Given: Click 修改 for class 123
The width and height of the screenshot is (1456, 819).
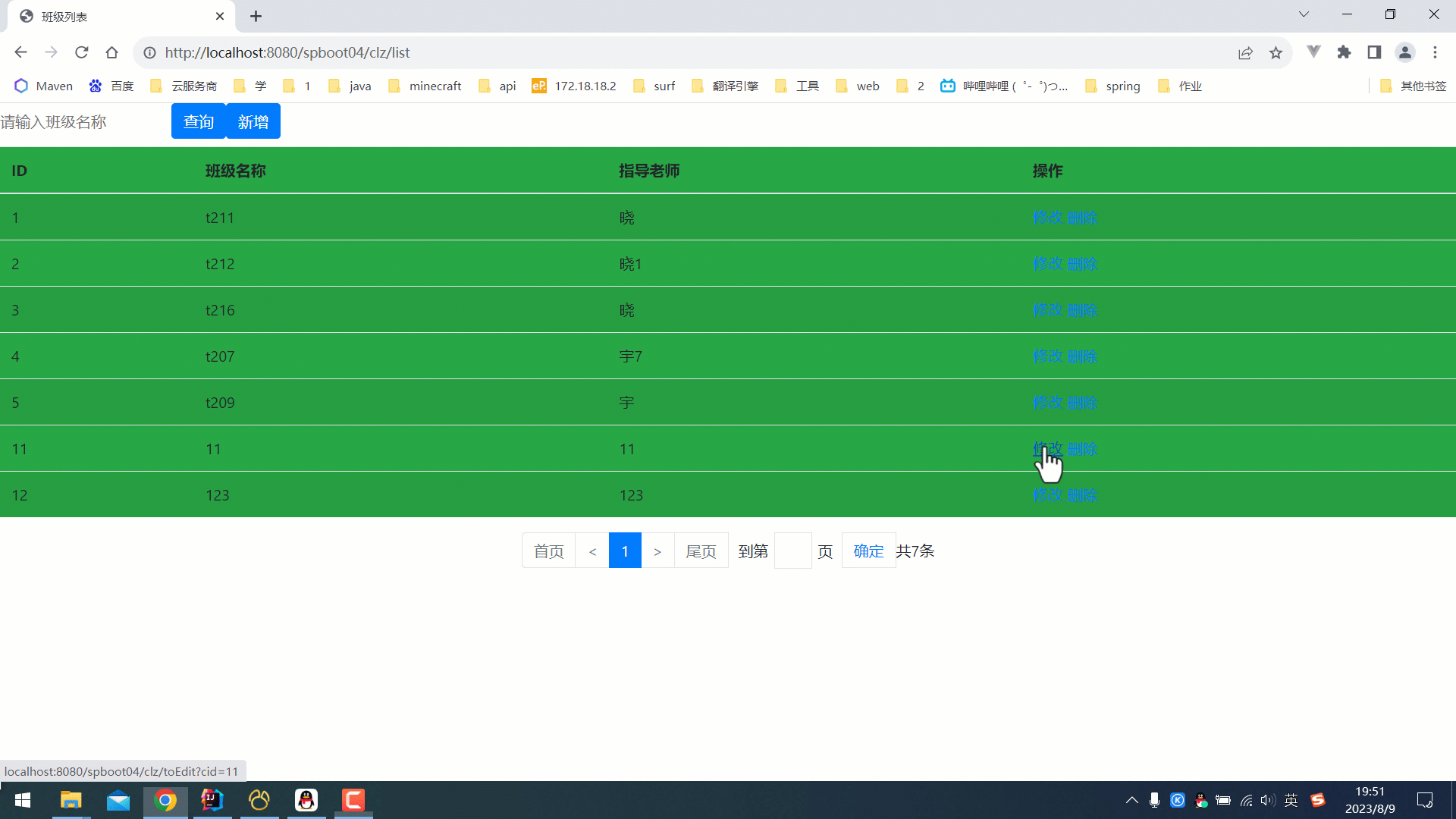Looking at the screenshot, I should click(1047, 495).
